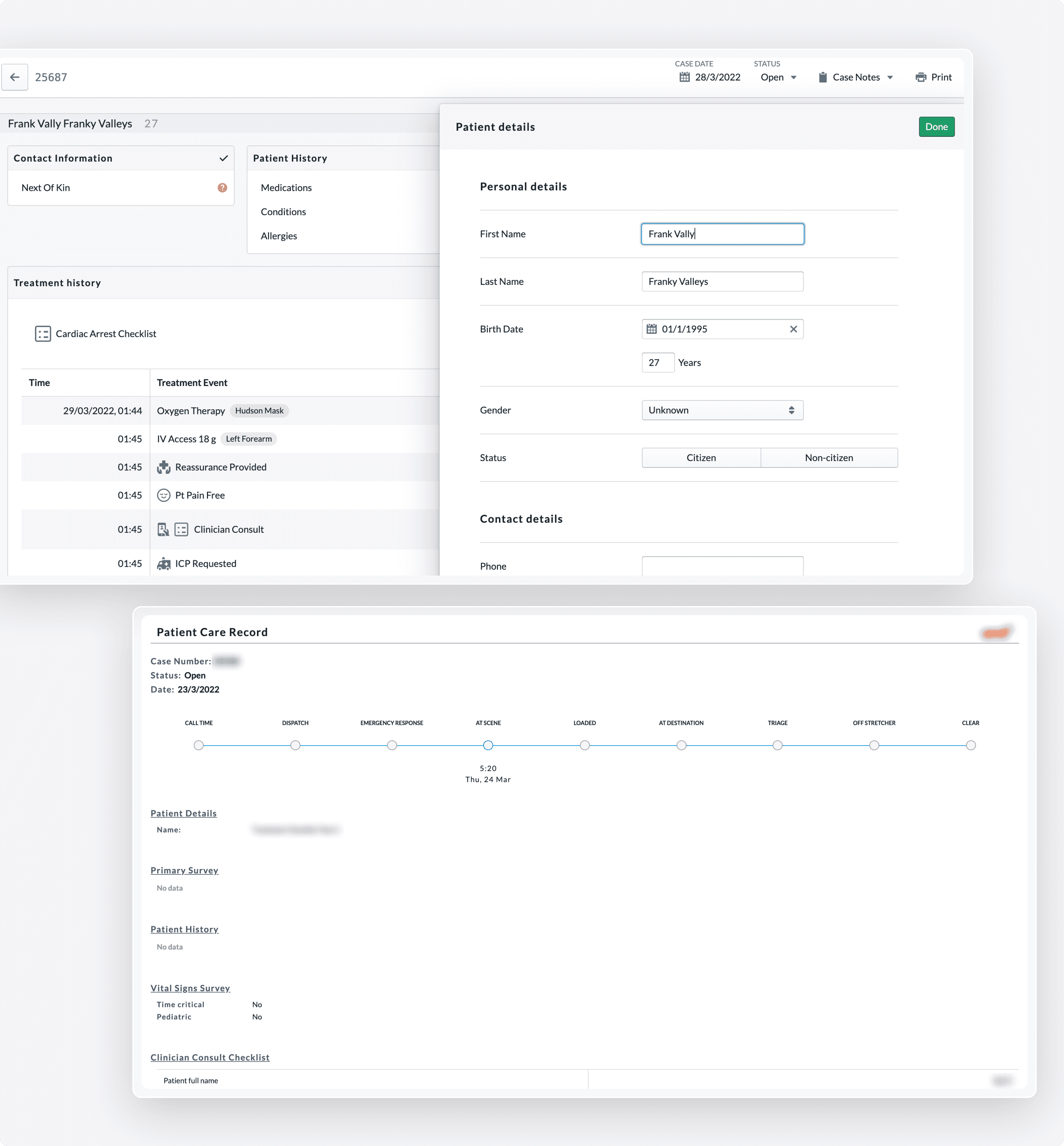This screenshot has height=1146, width=1064.
Task: Open Medications in Patient History
Action: pos(286,188)
